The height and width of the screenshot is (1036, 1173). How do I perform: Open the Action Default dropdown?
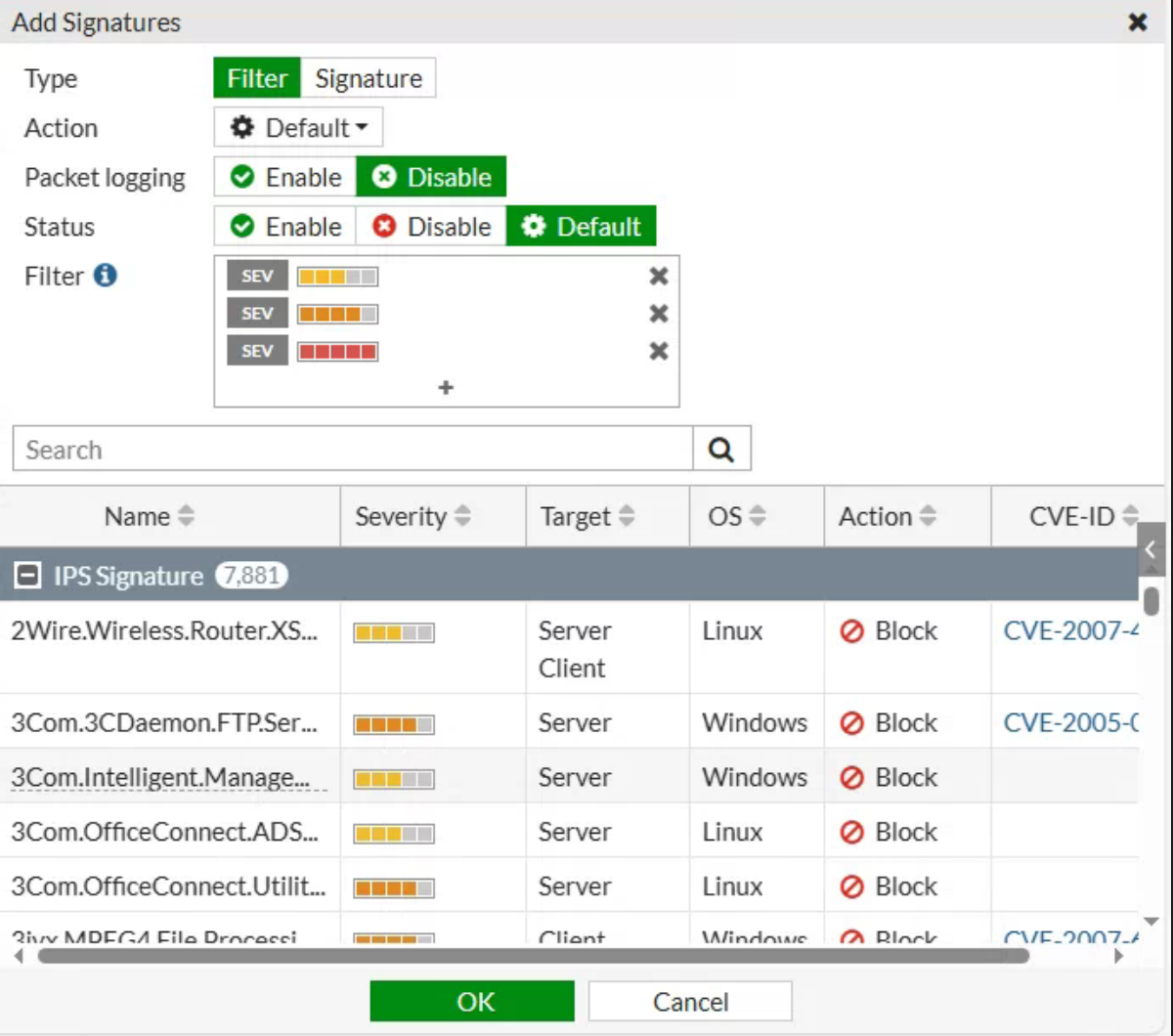pos(298,128)
